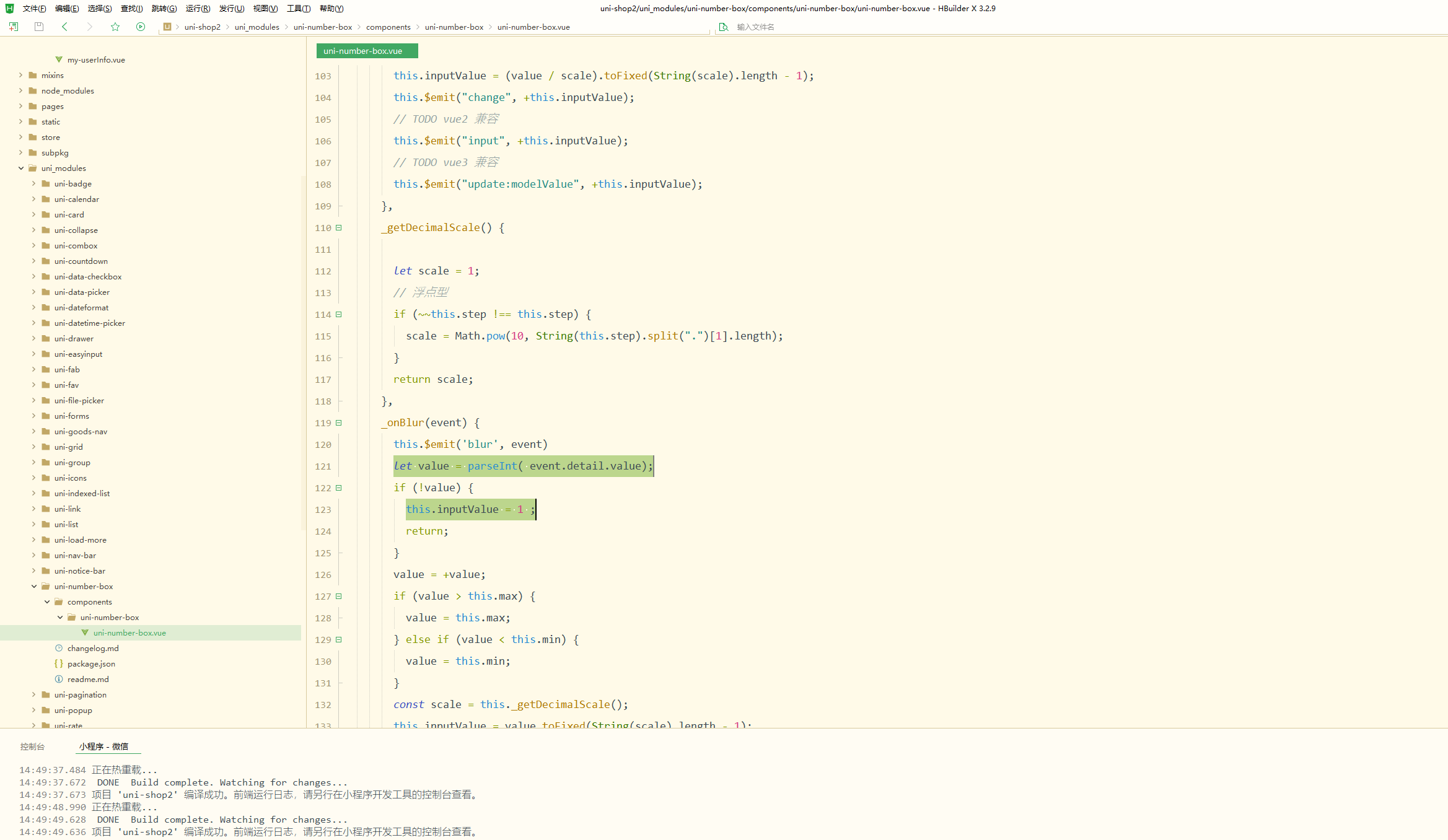Screen dimensions: 1448x840
Task: Switch to the 控制台 console tab
Action: pyautogui.click(x=32, y=746)
